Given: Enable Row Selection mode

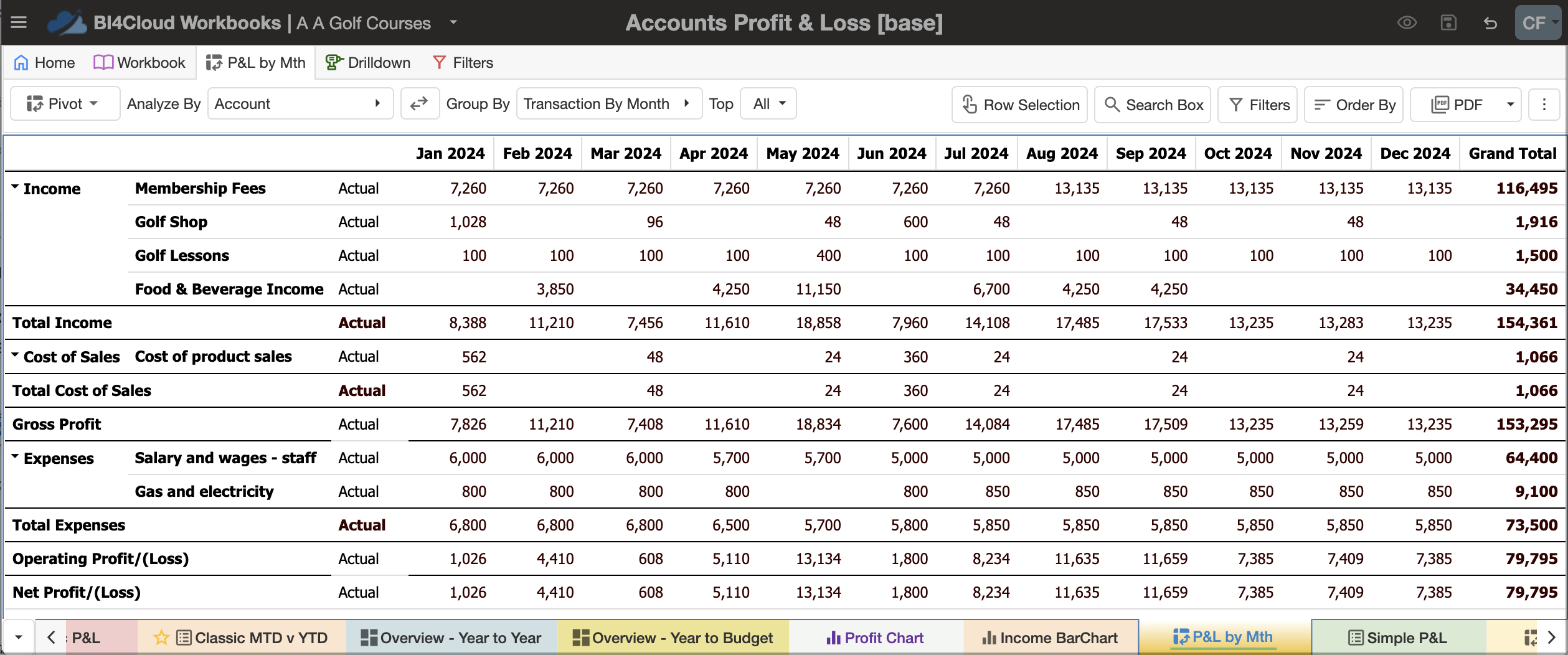Looking at the screenshot, I should coord(1019,105).
